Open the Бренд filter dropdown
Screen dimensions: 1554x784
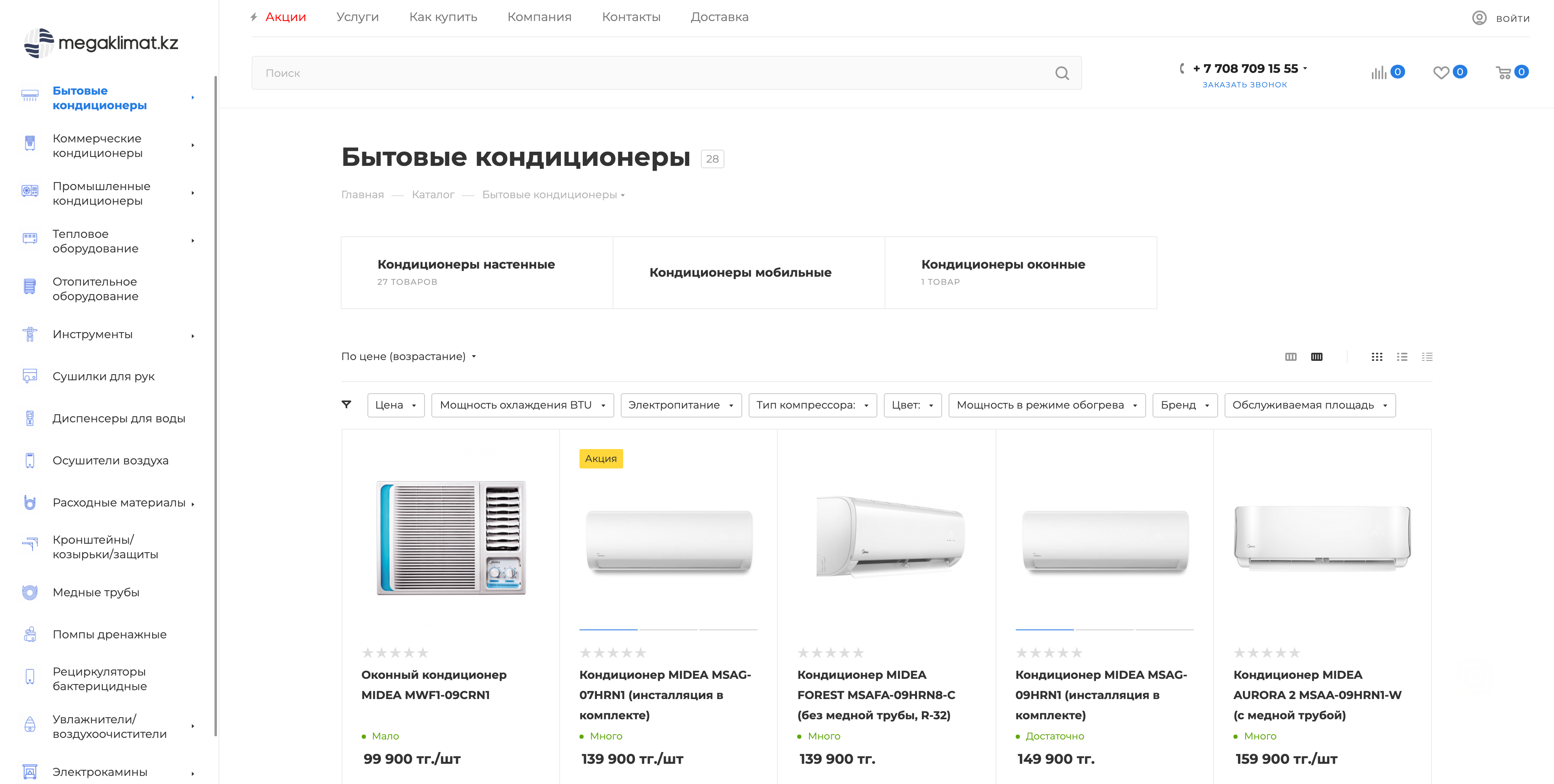click(1185, 405)
